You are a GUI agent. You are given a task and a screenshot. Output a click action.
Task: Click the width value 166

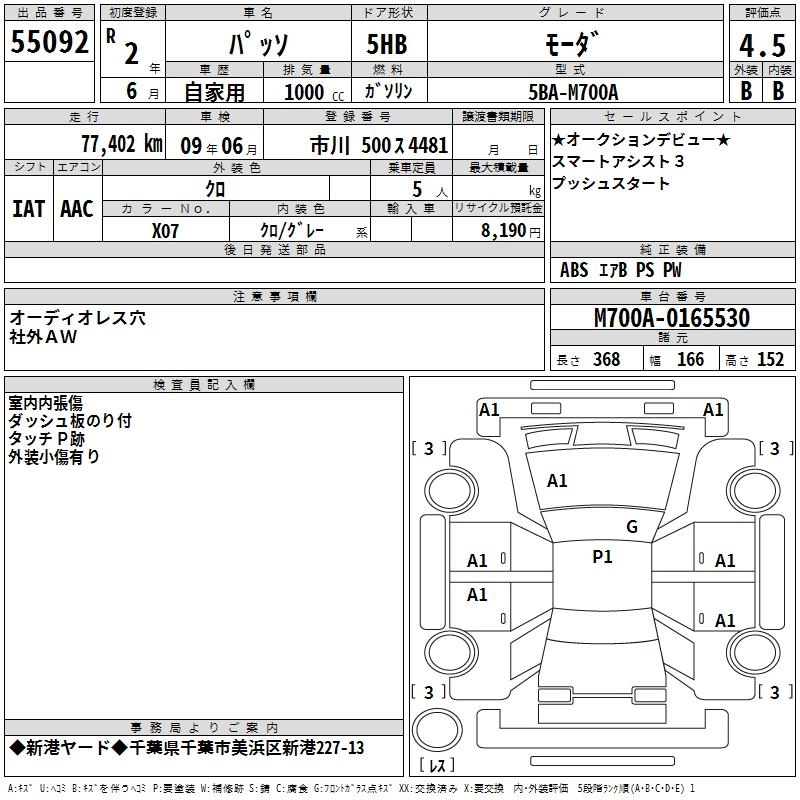pos(690,359)
